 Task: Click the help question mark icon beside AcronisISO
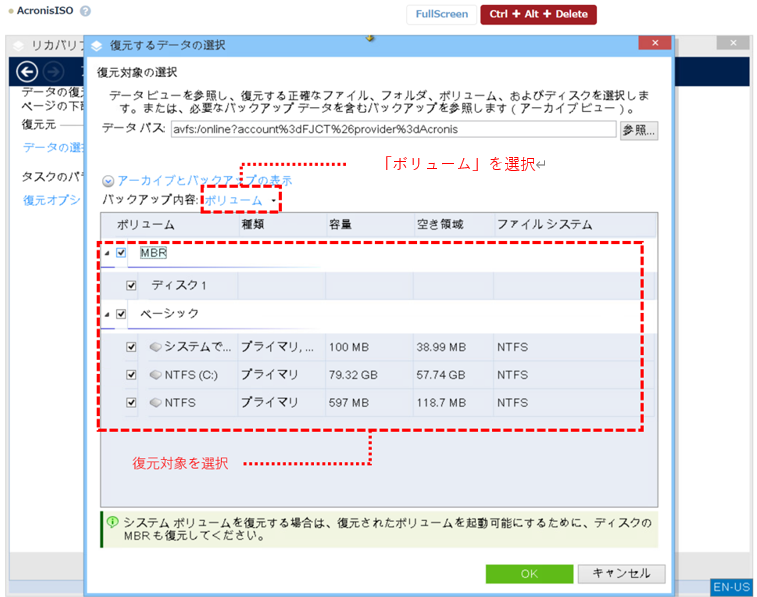(85, 12)
